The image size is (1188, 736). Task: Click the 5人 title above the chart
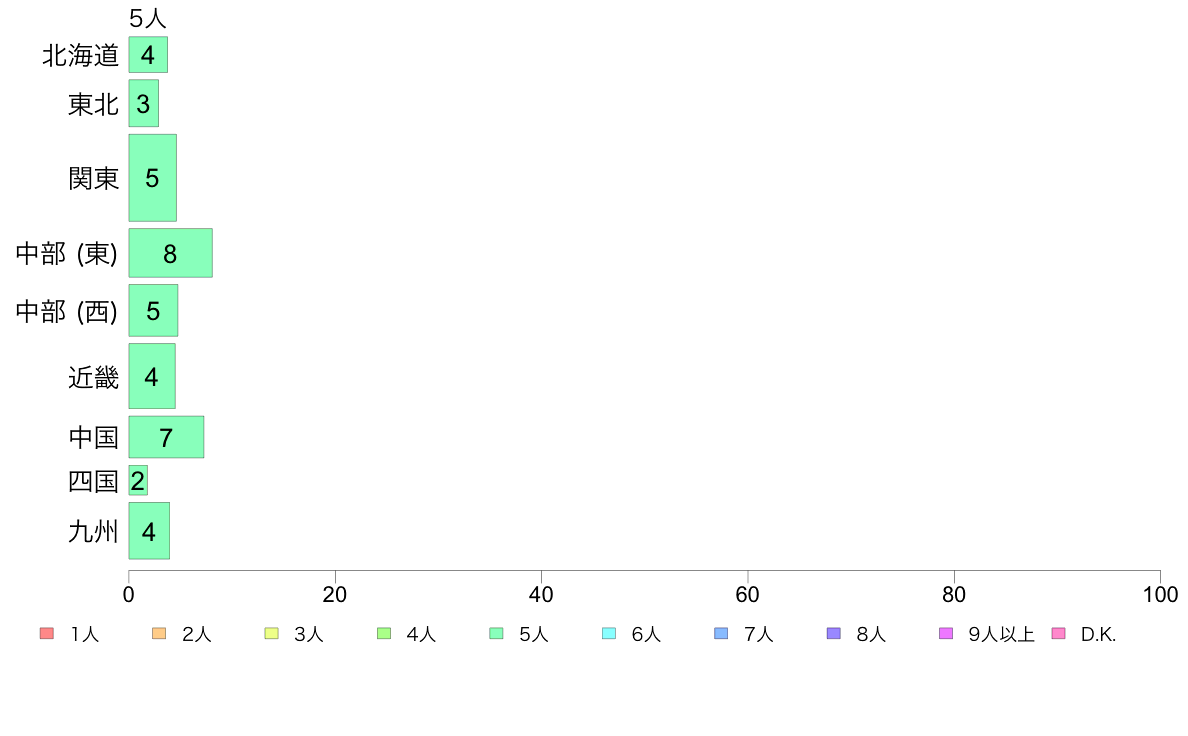click(148, 18)
